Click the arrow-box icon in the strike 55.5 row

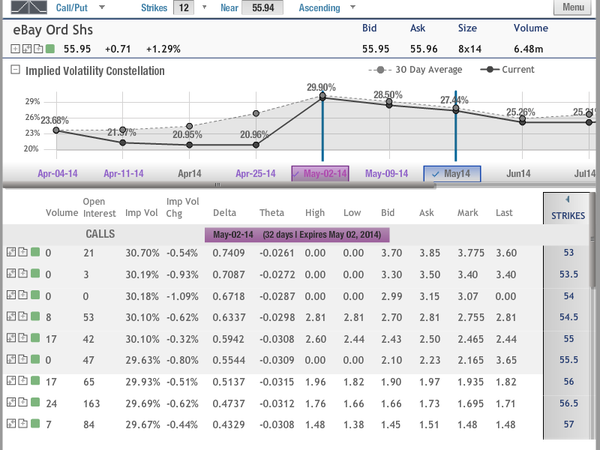tap(11, 359)
